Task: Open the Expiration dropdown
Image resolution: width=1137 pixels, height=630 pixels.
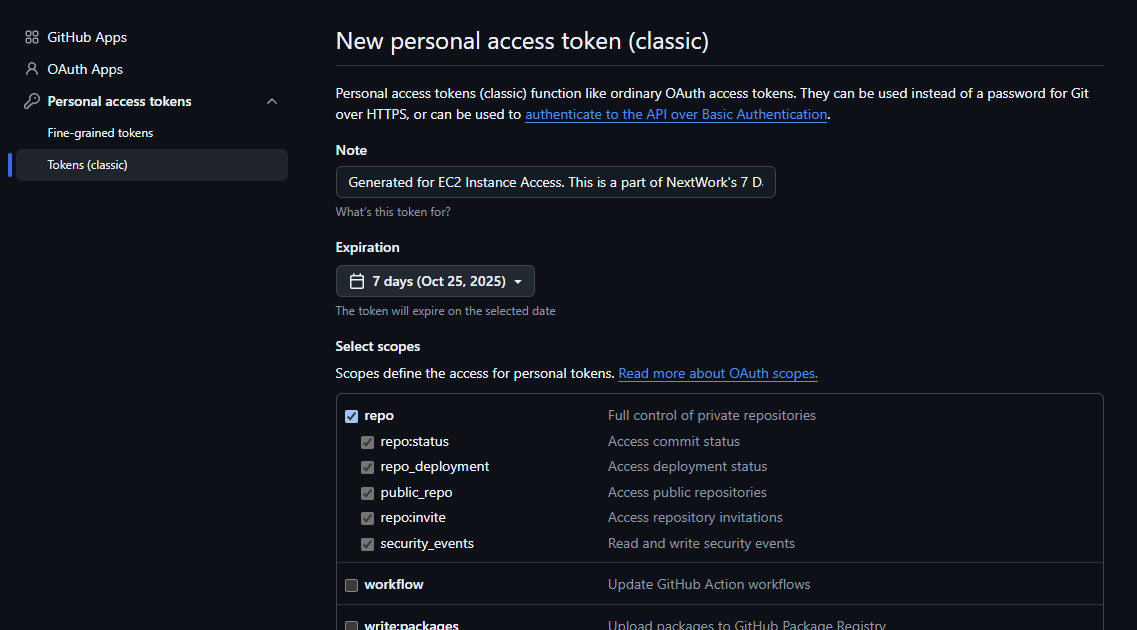Action: point(434,281)
